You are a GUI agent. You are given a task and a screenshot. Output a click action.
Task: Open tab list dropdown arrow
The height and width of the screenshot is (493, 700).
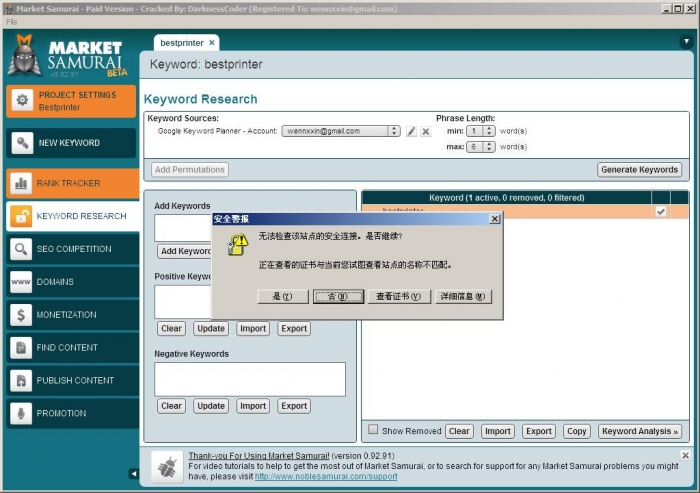click(x=686, y=42)
